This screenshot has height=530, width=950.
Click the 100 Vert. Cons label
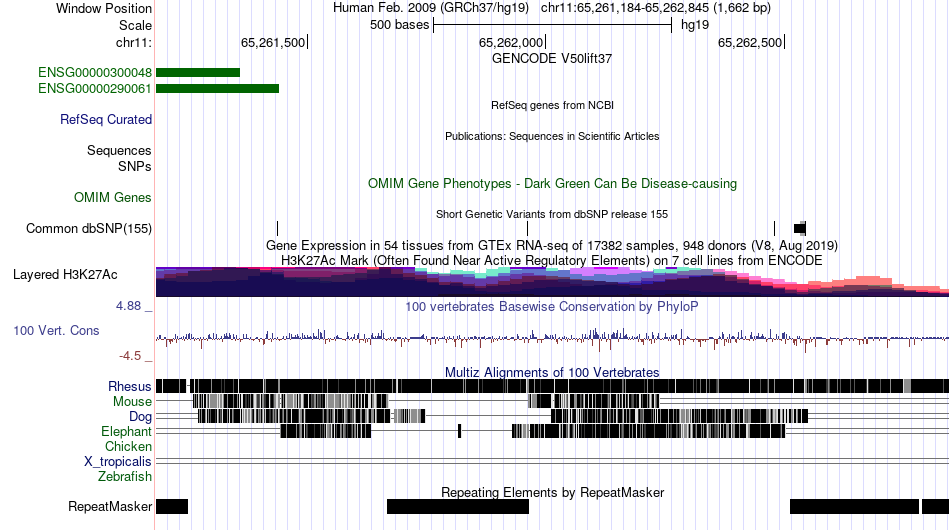click(x=56, y=331)
